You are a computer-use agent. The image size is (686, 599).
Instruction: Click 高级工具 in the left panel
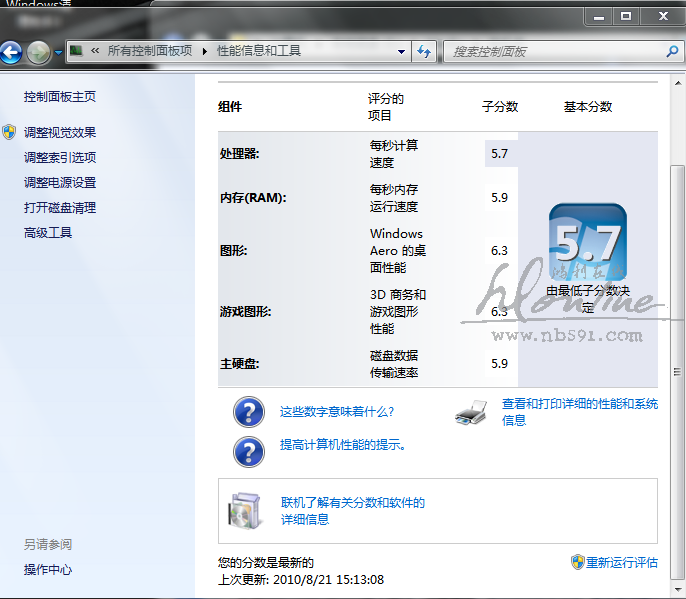[x=48, y=233]
